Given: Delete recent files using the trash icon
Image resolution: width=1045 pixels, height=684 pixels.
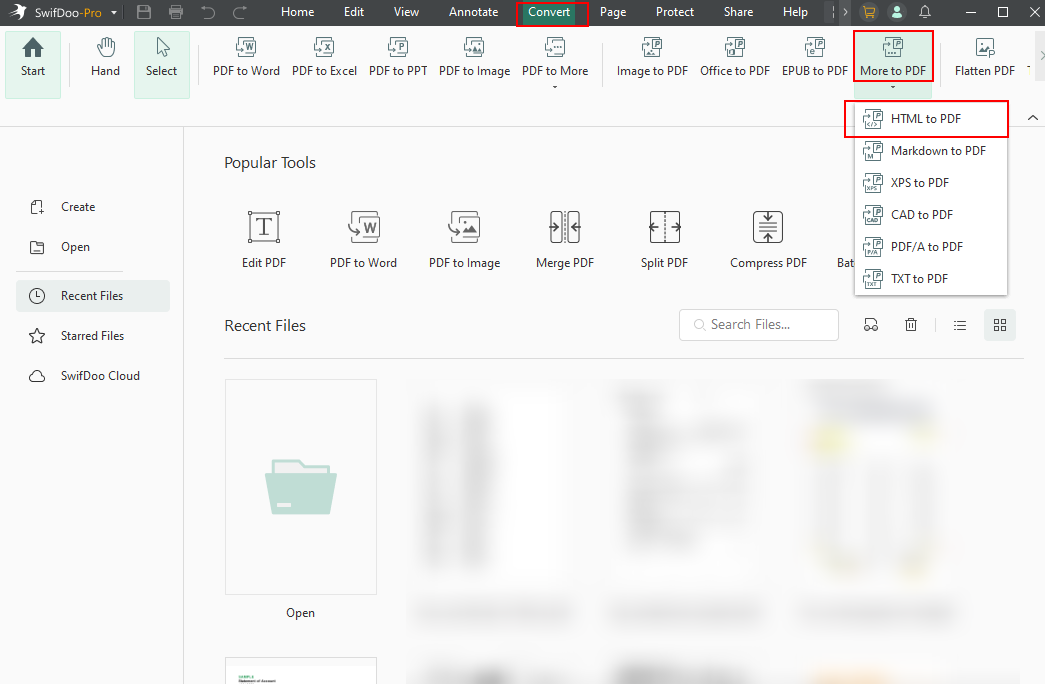Looking at the screenshot, I should (x=911, y=324).
